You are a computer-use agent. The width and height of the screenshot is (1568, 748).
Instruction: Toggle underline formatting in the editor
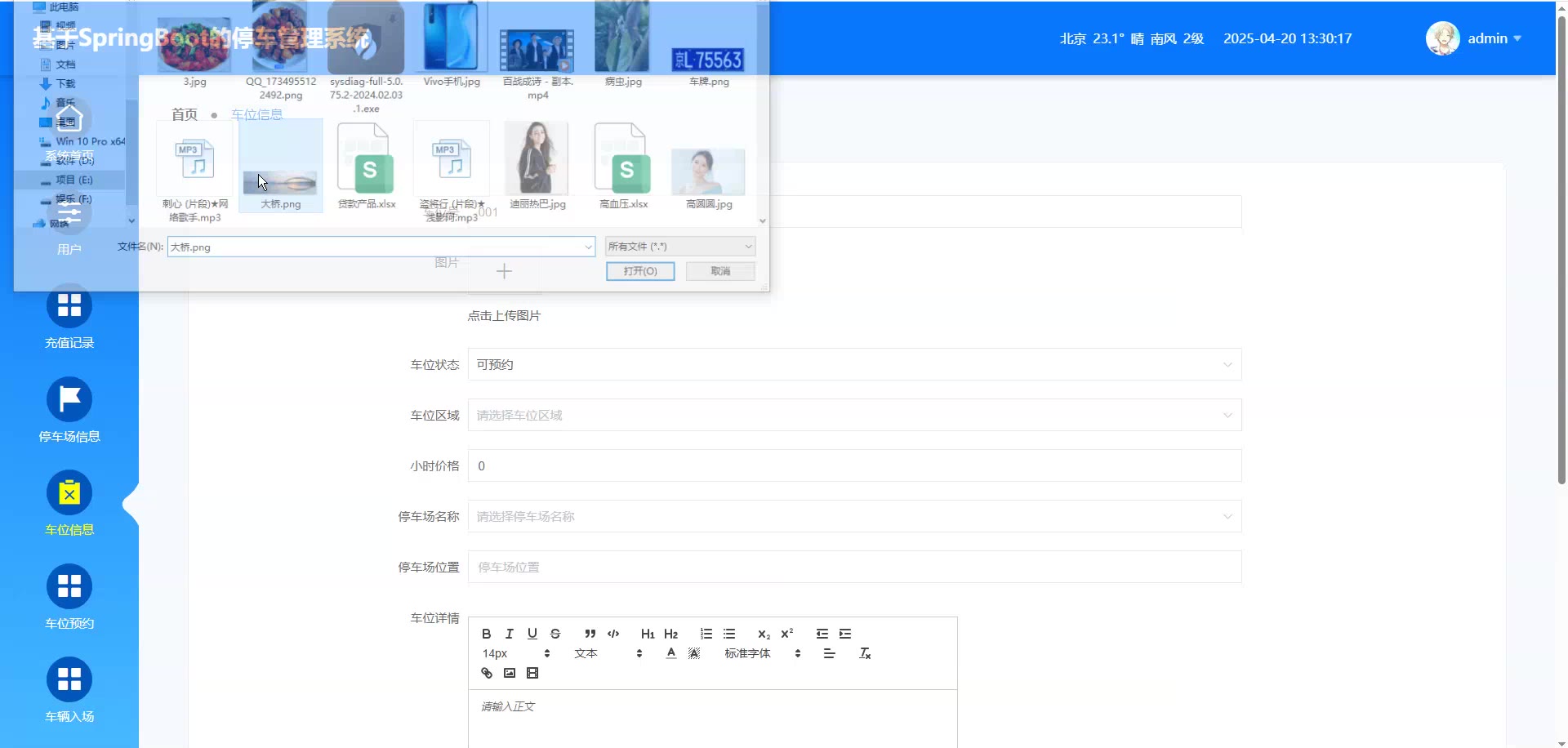tap(532, 634)
